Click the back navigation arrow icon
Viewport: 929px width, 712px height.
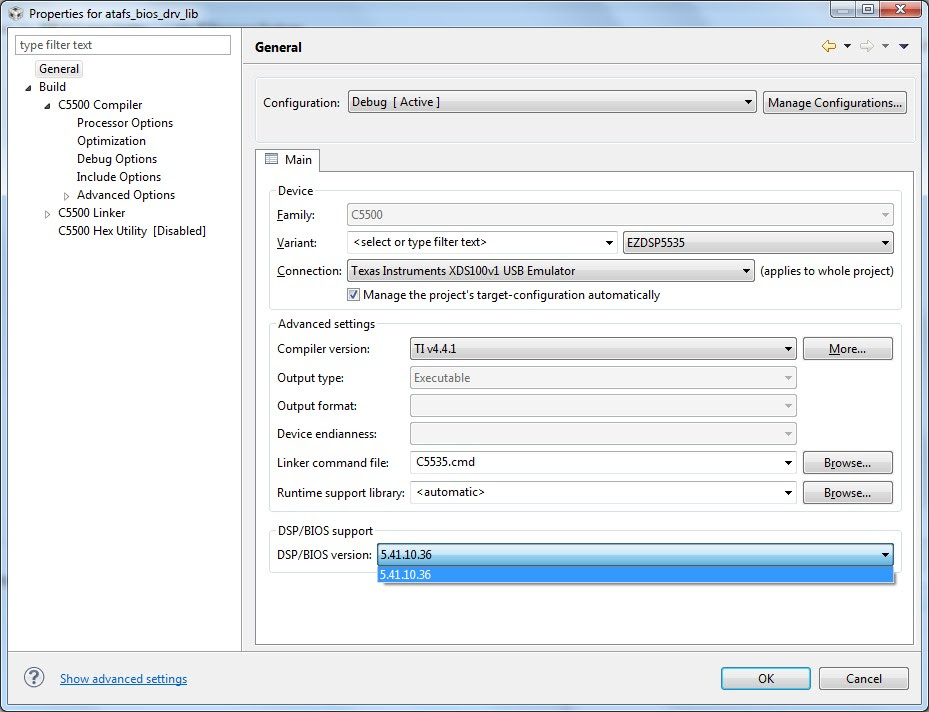click(829, 46)
